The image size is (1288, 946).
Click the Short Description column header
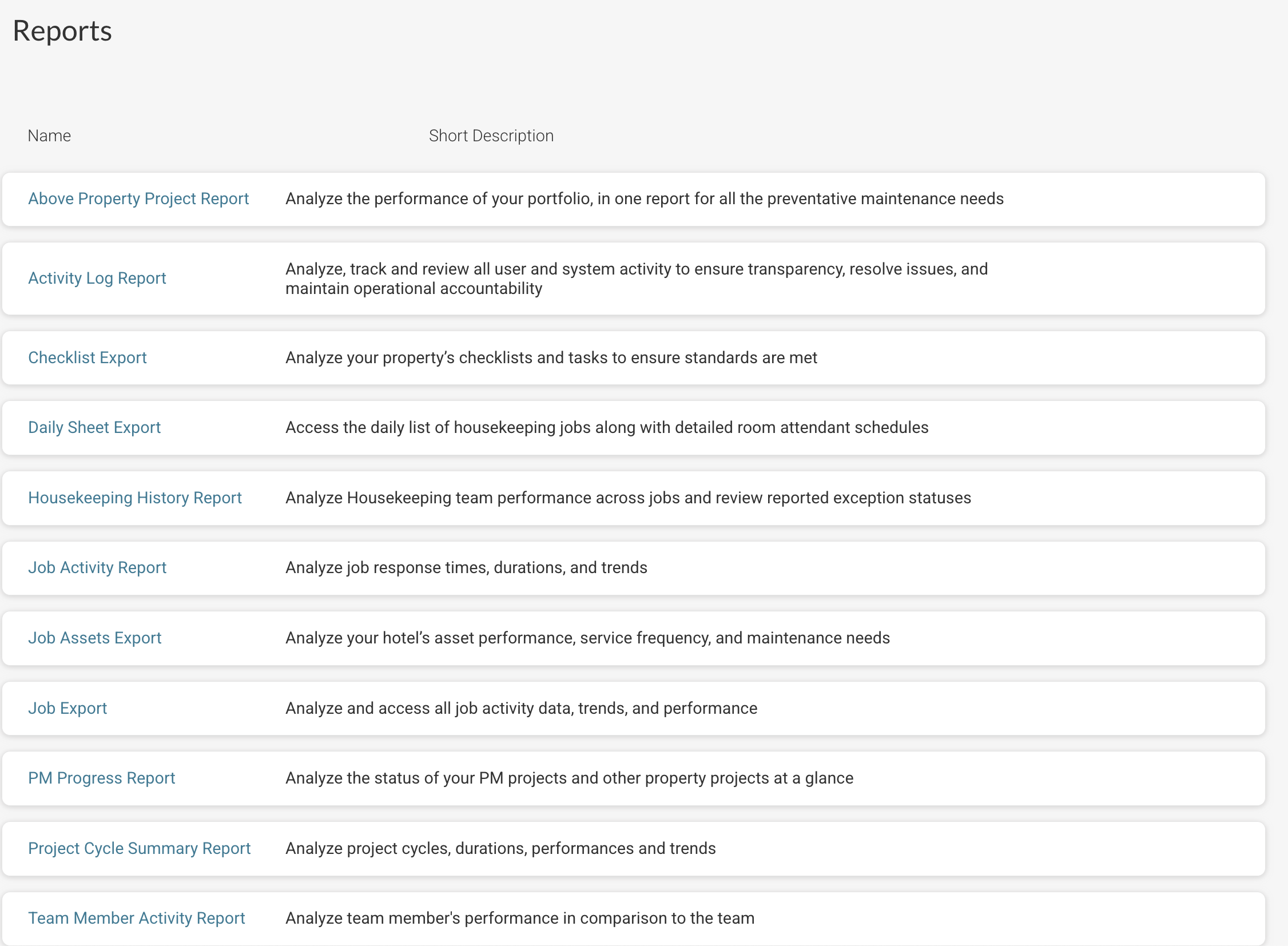[x=491, y=136]
